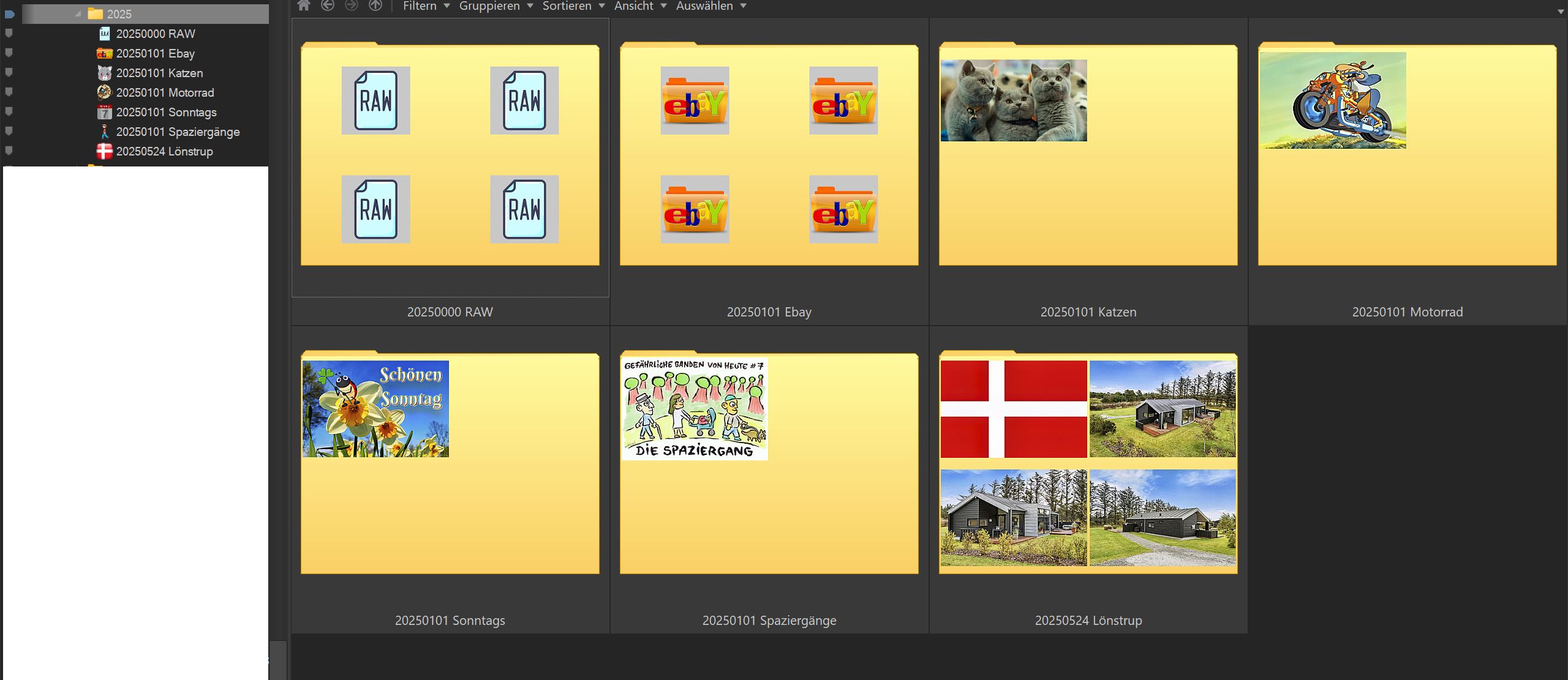Go forward with the right arrow icon
Image resolution: width=1568 pixels, height=680 pixels.
[x=352, y=6]
